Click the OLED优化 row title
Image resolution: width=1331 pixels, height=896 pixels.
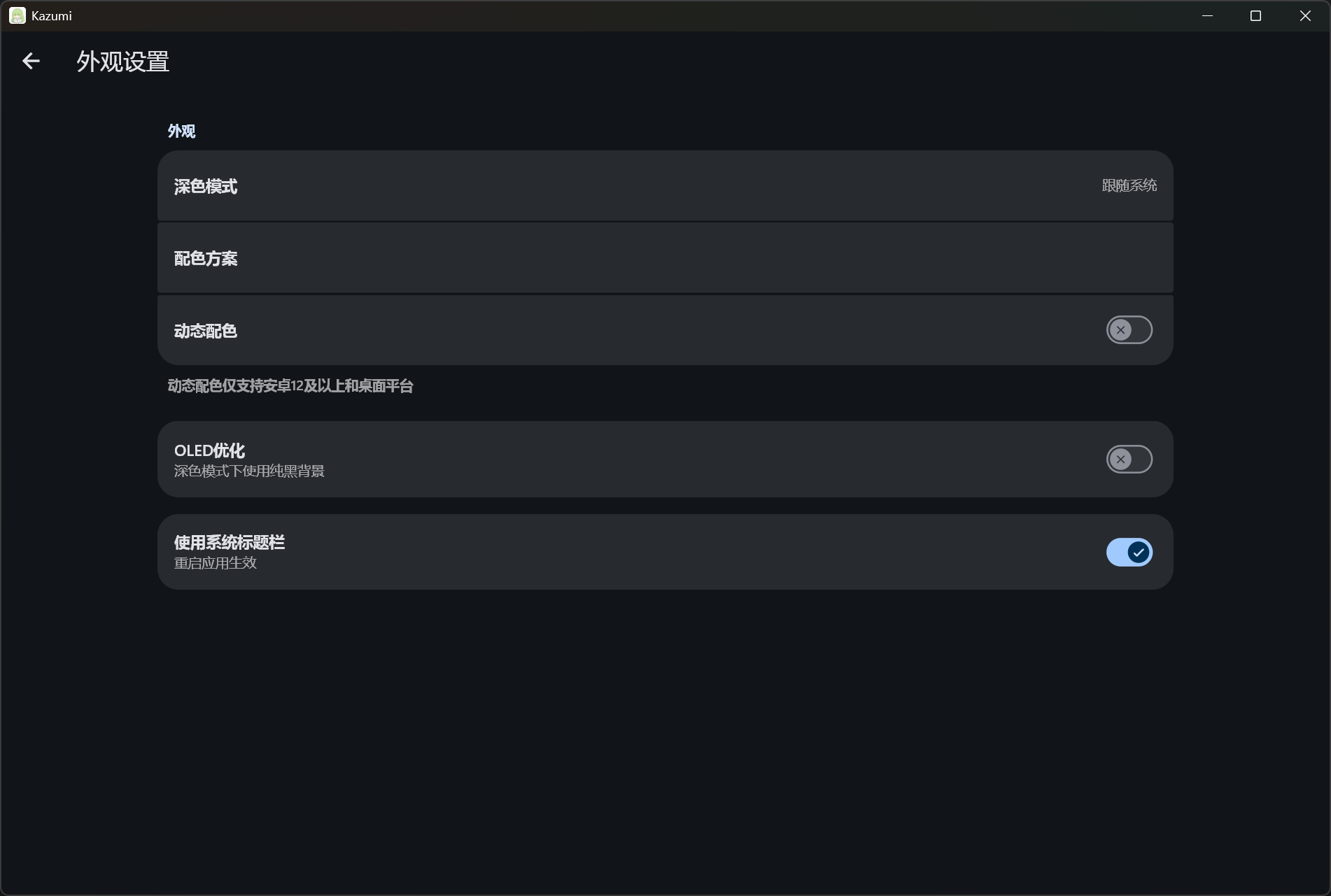tap(209, 450)
